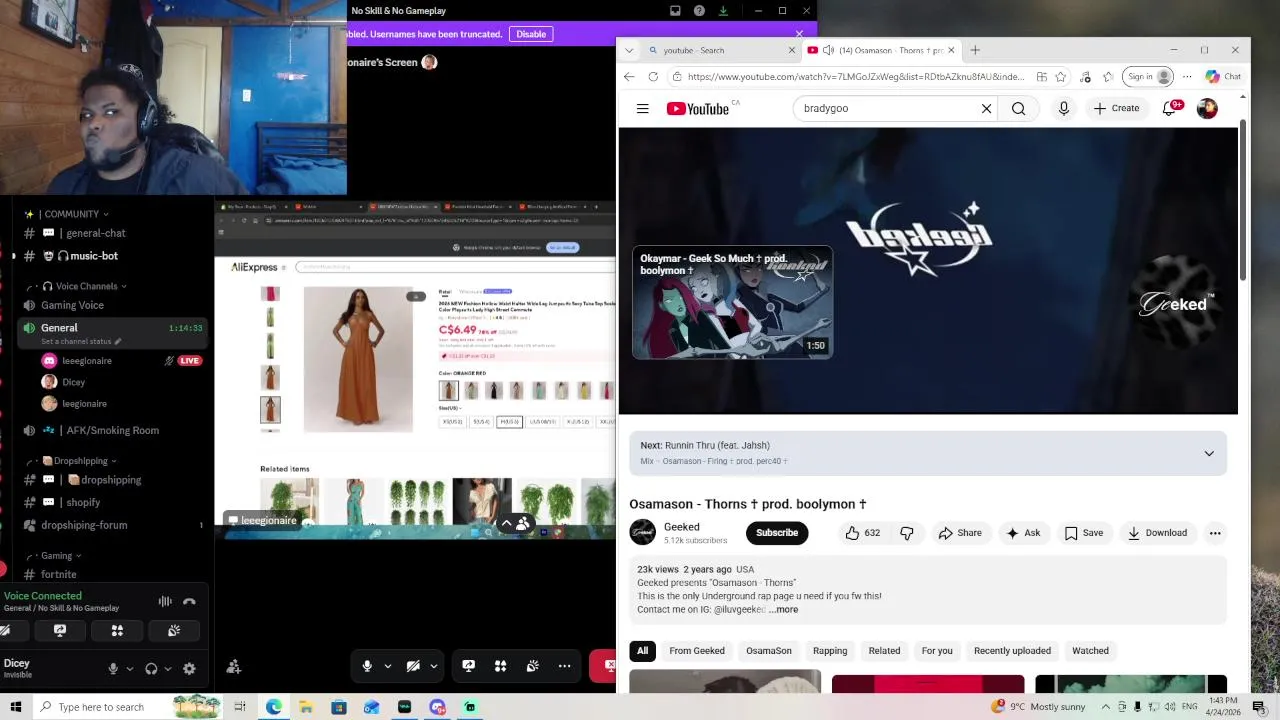Open headphone device dropdown in user panel
The width and height of the screenshot is (1280, 720).
(167, 669)
